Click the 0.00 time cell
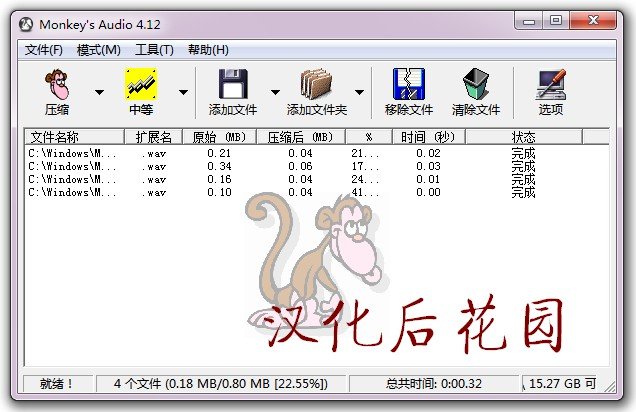Viewport: 636px width, 412px height. [428, 192]
